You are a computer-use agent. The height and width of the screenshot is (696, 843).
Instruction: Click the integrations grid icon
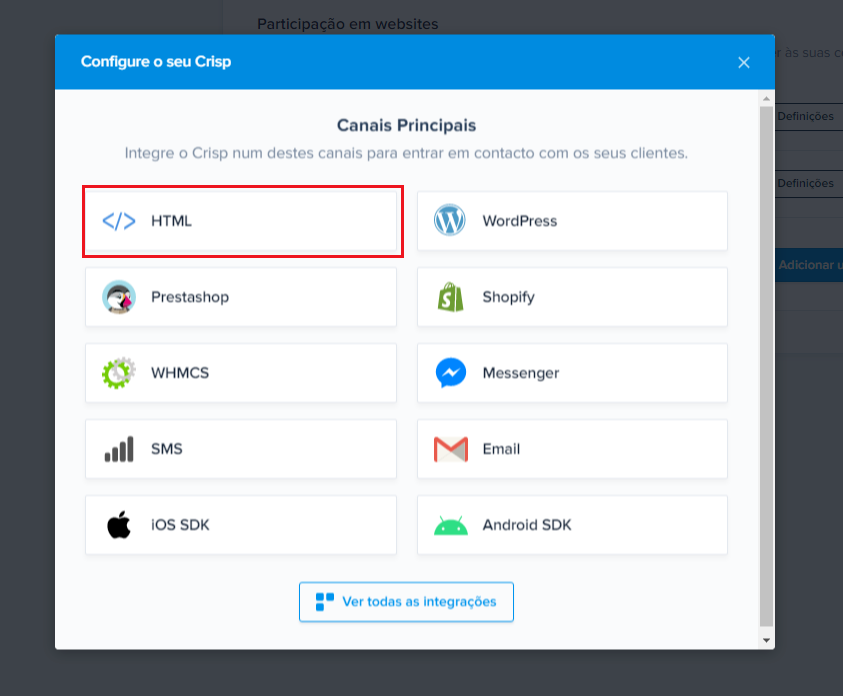pos(325,602)
